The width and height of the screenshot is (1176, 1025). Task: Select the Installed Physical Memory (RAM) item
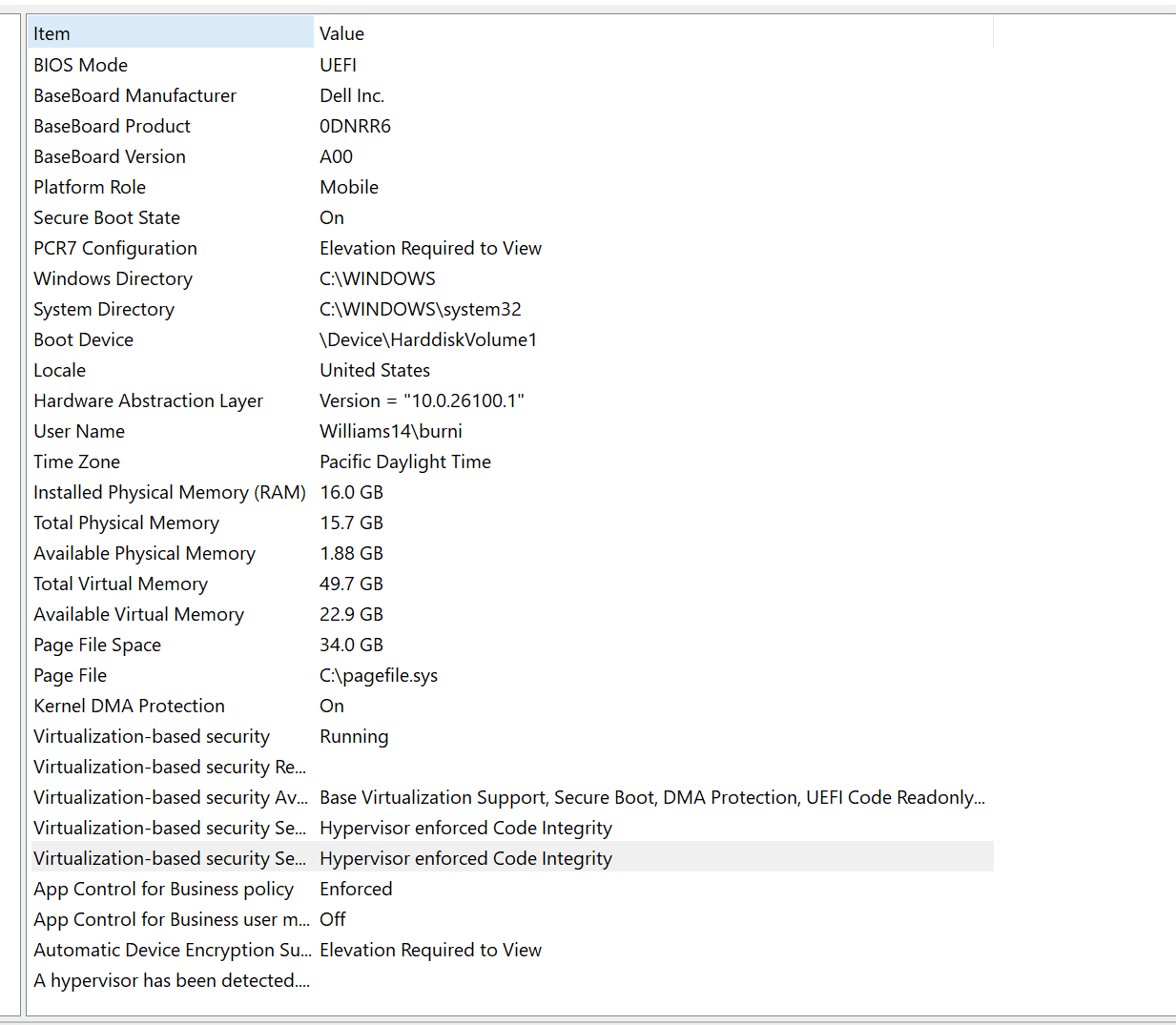point(170,492)
